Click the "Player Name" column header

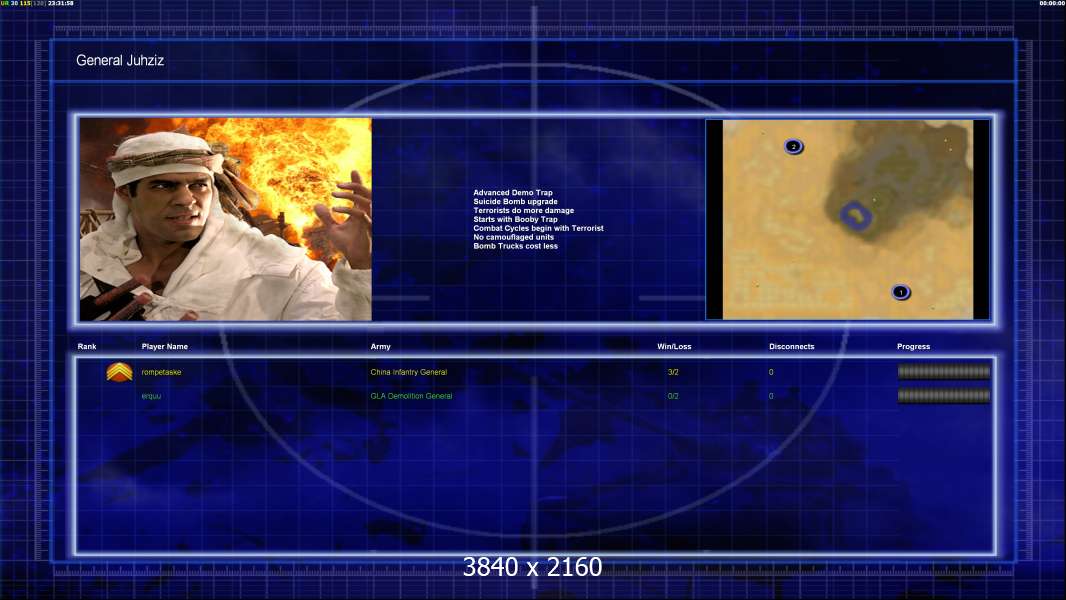pyautogui.click(x=165, y=347)
